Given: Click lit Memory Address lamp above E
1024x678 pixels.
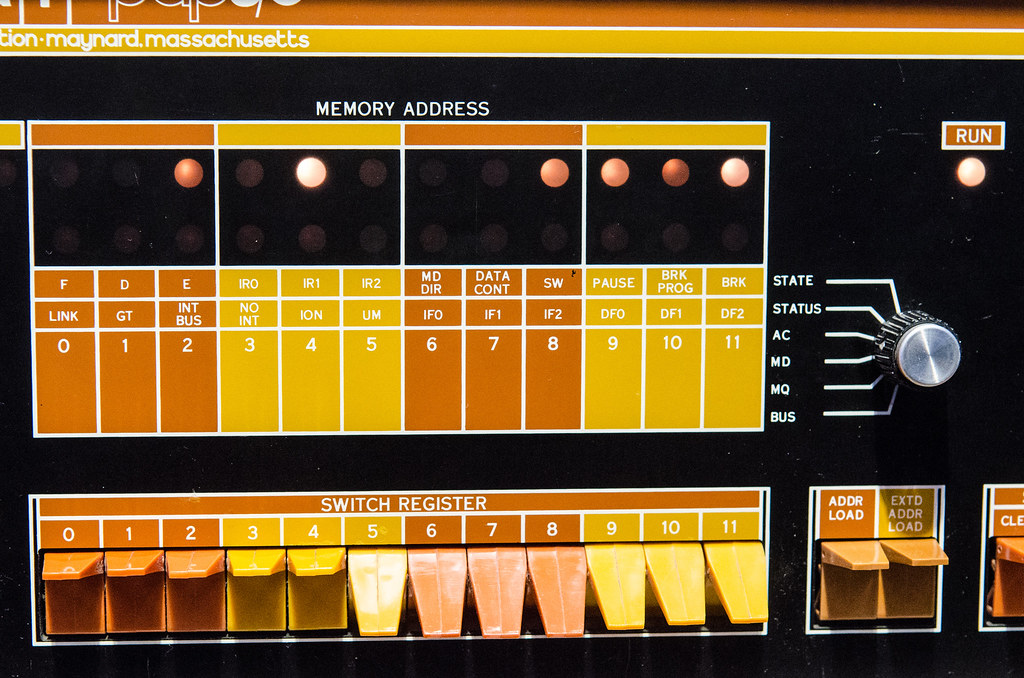Looking at the screenshot, I should (x=188, y=173).
